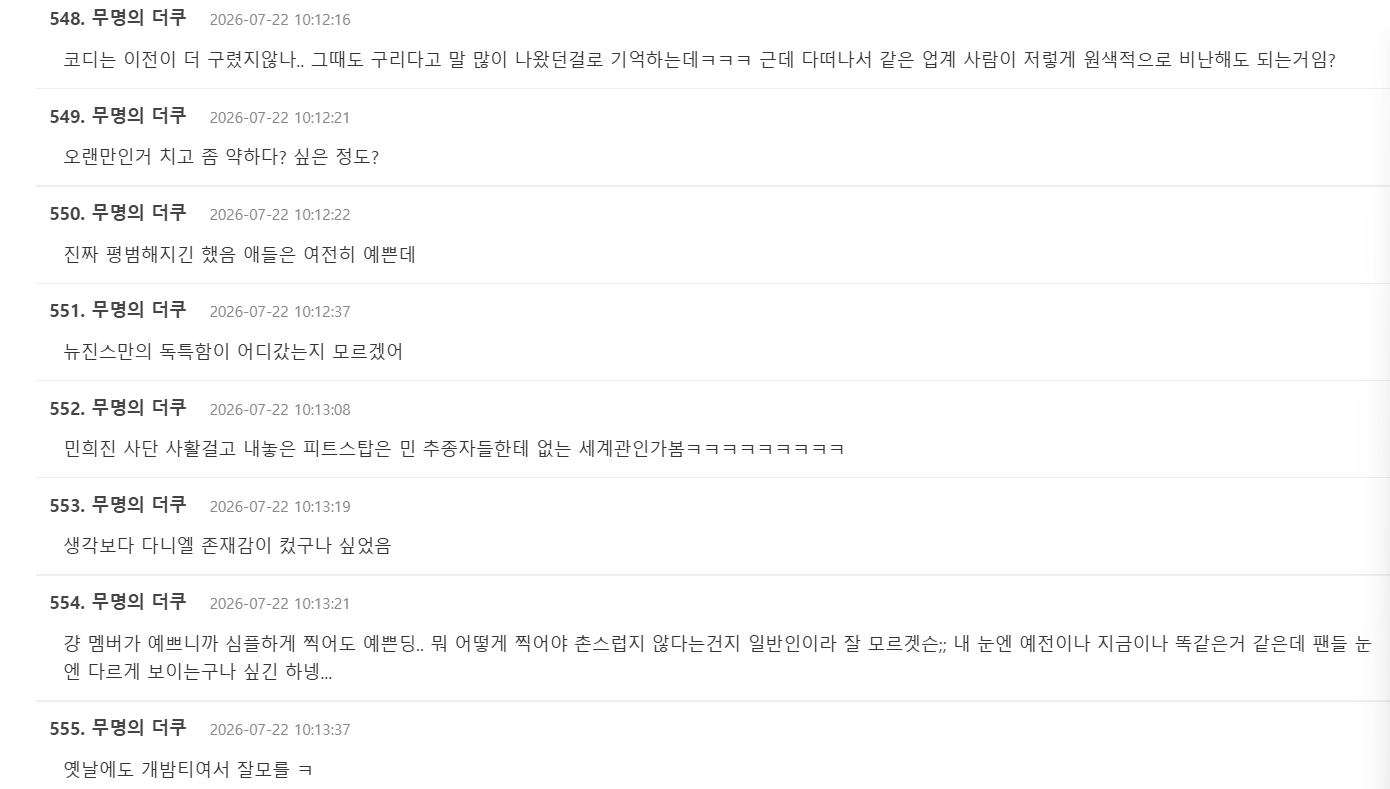Viewport: 1390px width, 789px height.
Task: Click comment 552 author name
Action: point(139,407)
